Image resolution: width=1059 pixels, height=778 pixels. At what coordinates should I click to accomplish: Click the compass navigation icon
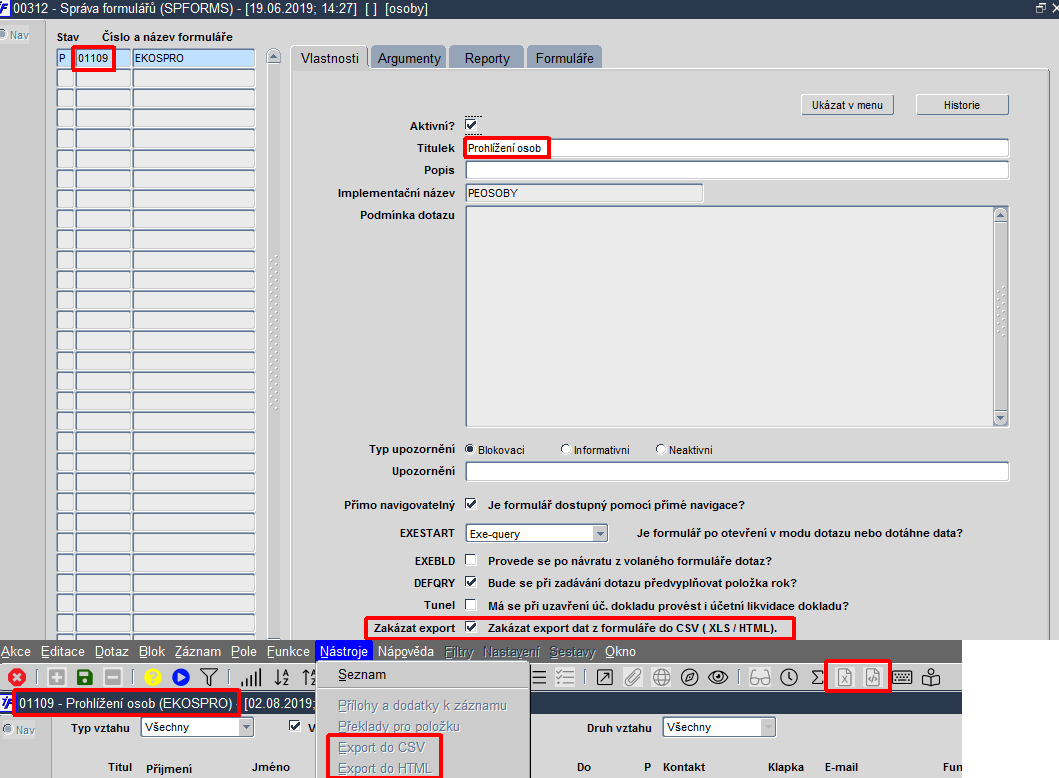pyautogui.click(x=690, y=677)
